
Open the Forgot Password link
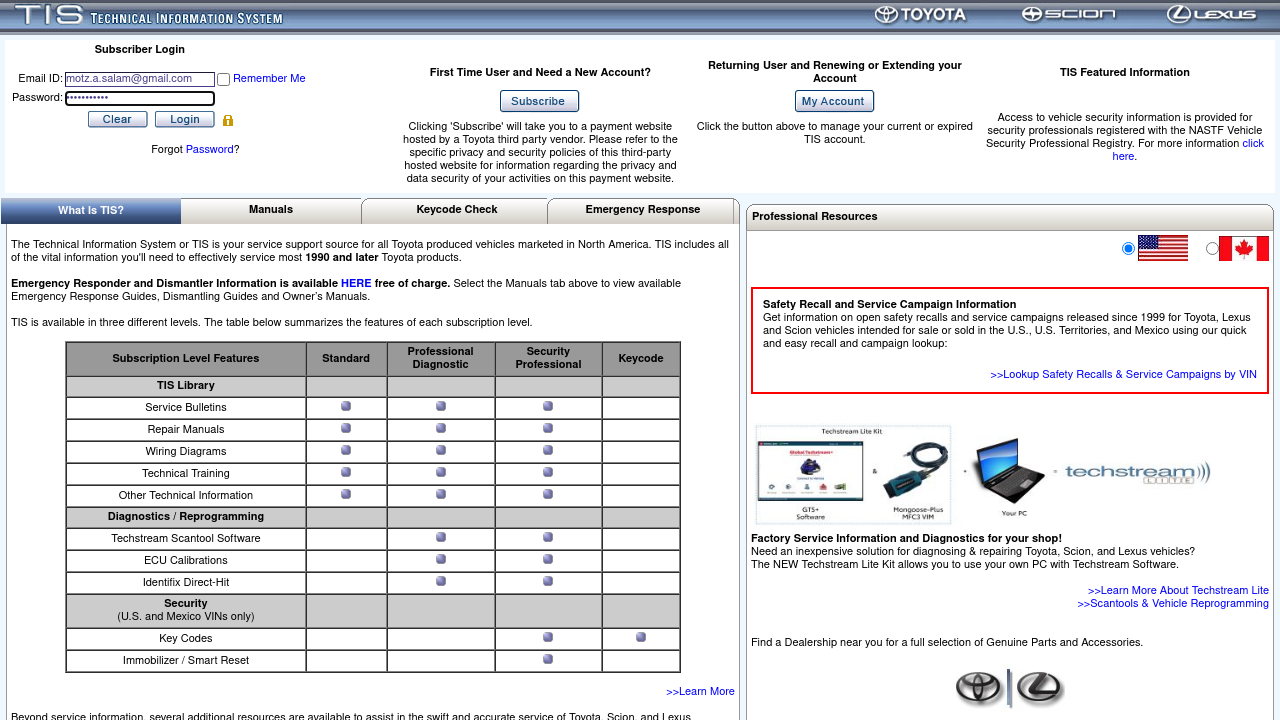click(x=209, y=150)
